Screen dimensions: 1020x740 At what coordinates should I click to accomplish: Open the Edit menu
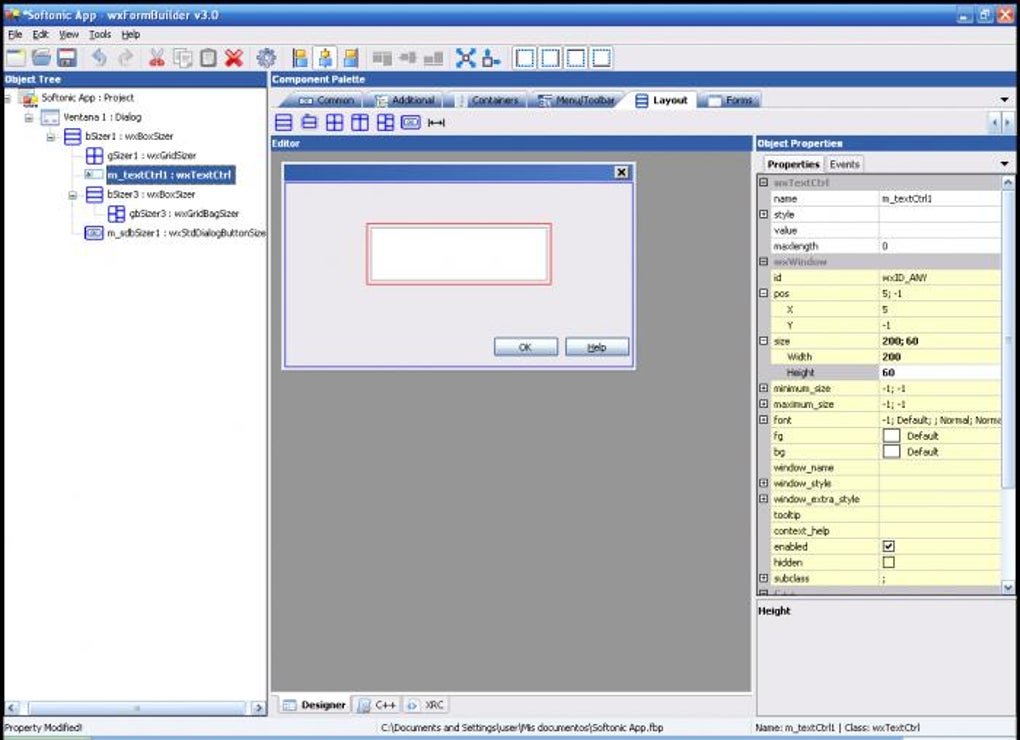click(40, 34)
